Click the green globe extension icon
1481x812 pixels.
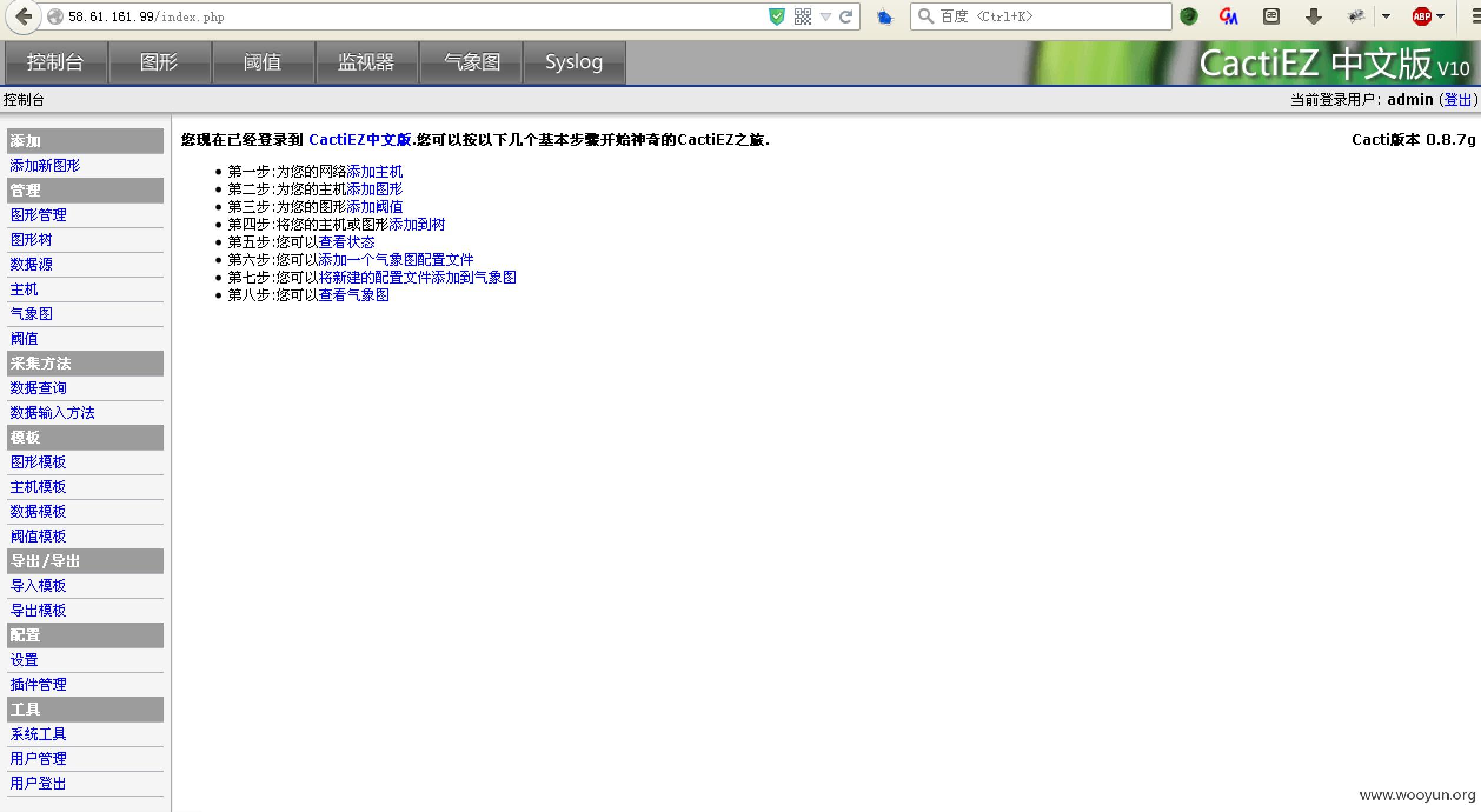[x=1189, y=16]
